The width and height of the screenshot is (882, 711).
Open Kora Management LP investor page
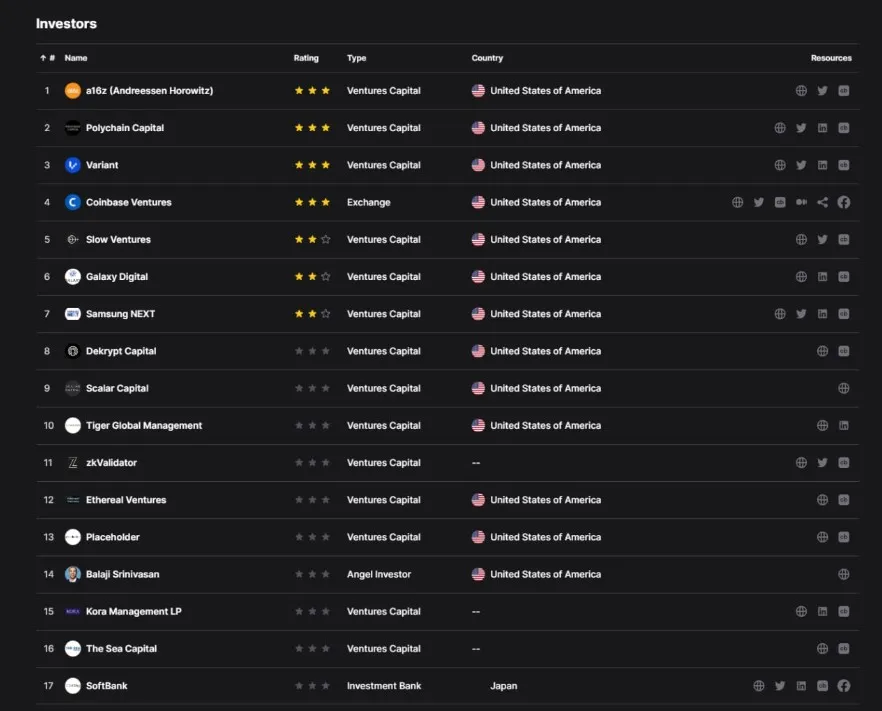click(133, 611)
